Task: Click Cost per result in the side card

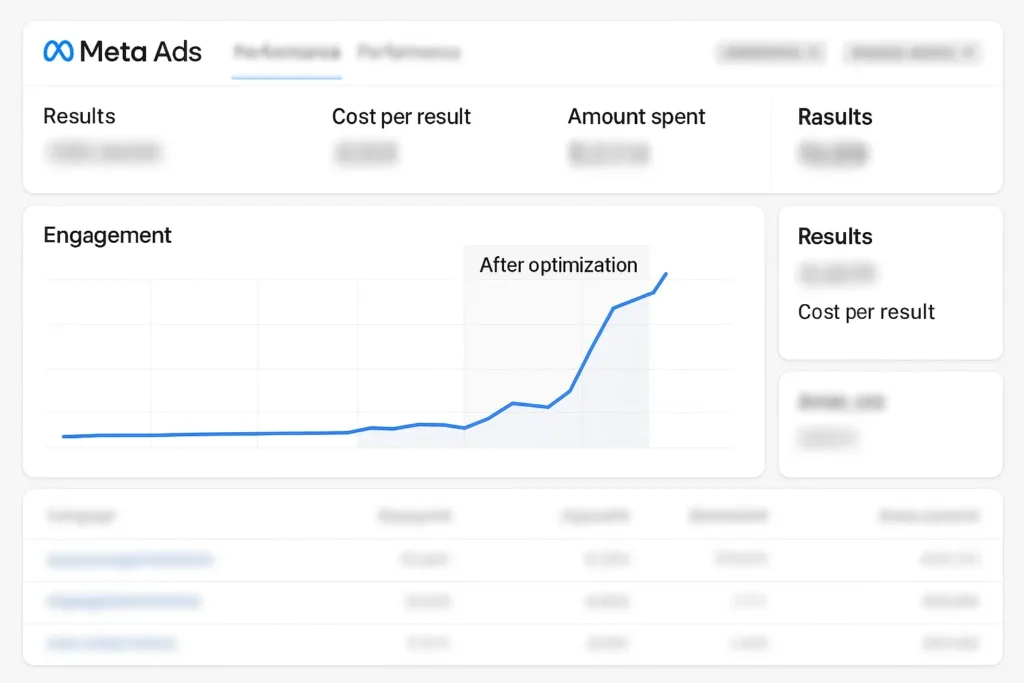Action: point(866,312)
